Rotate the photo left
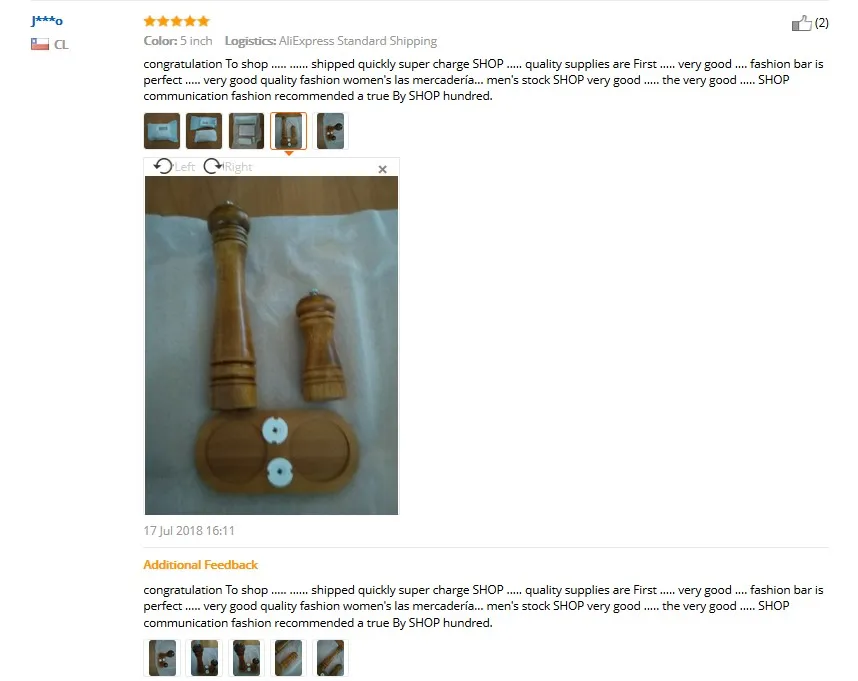 [174, 166]
